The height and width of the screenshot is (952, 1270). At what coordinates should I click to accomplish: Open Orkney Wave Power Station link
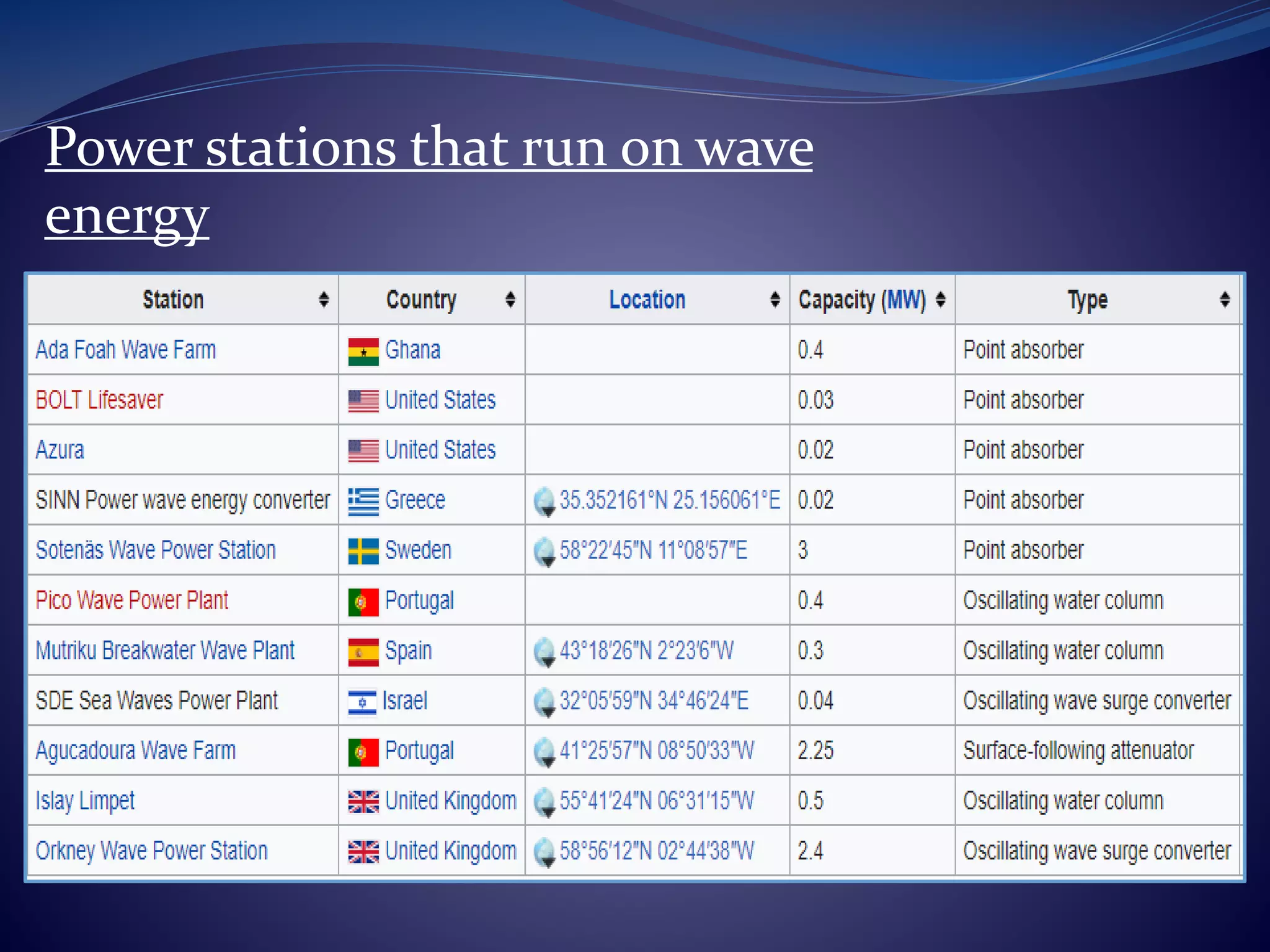click(151, 851)
